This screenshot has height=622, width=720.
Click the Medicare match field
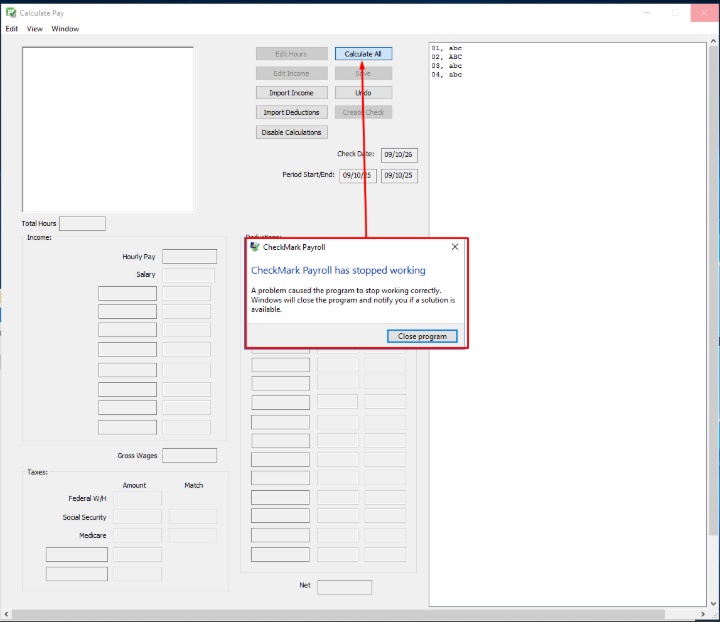tap(193, 535)
